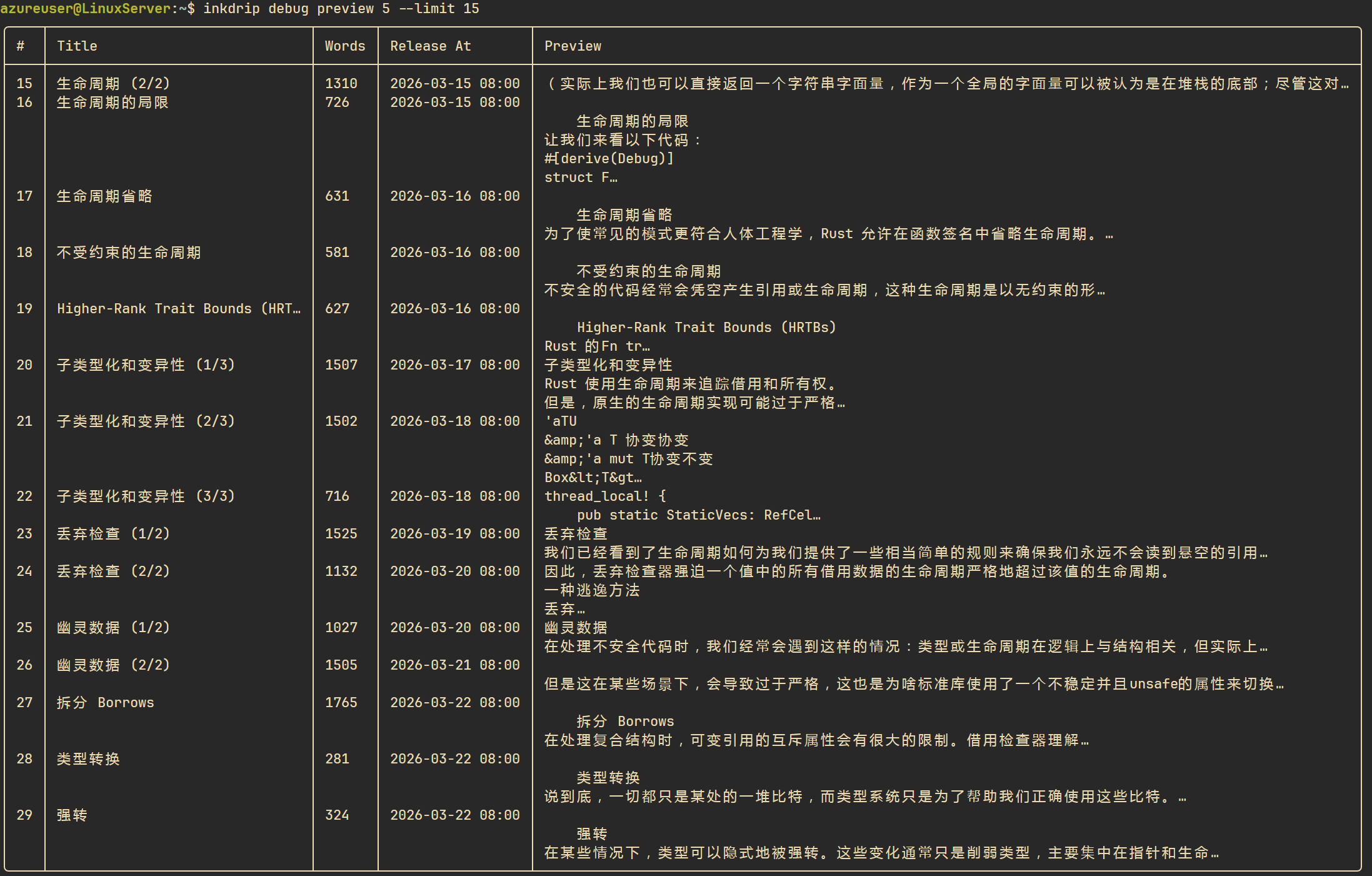Click the 'Release At' column header
Screen dimensions: 1372x876
[430, 46]
